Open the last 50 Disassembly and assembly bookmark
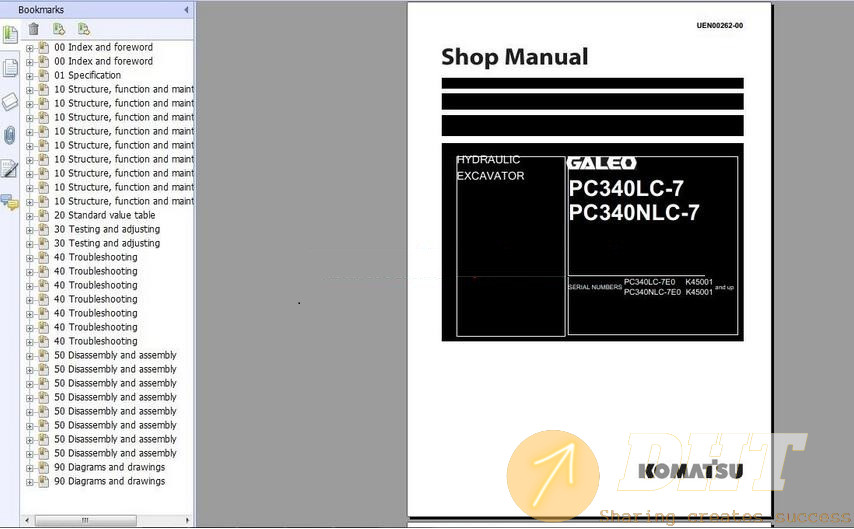Screen dimensions: 854x529 [x=115, y=453]
